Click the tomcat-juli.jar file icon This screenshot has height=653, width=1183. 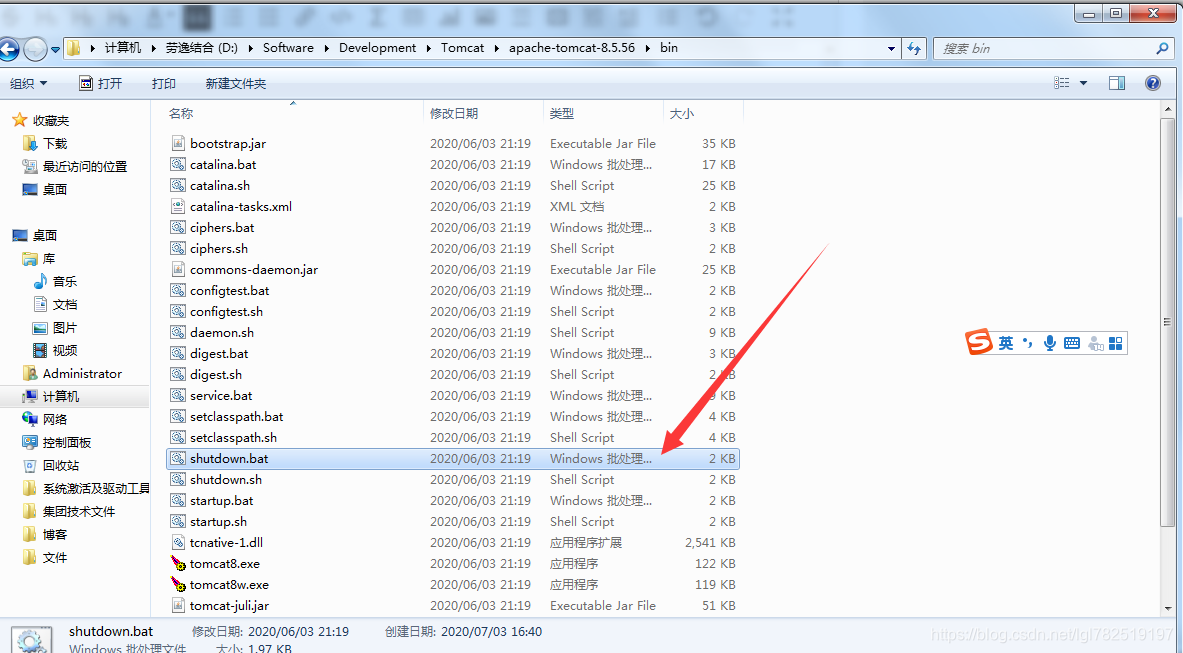[178, 605]
